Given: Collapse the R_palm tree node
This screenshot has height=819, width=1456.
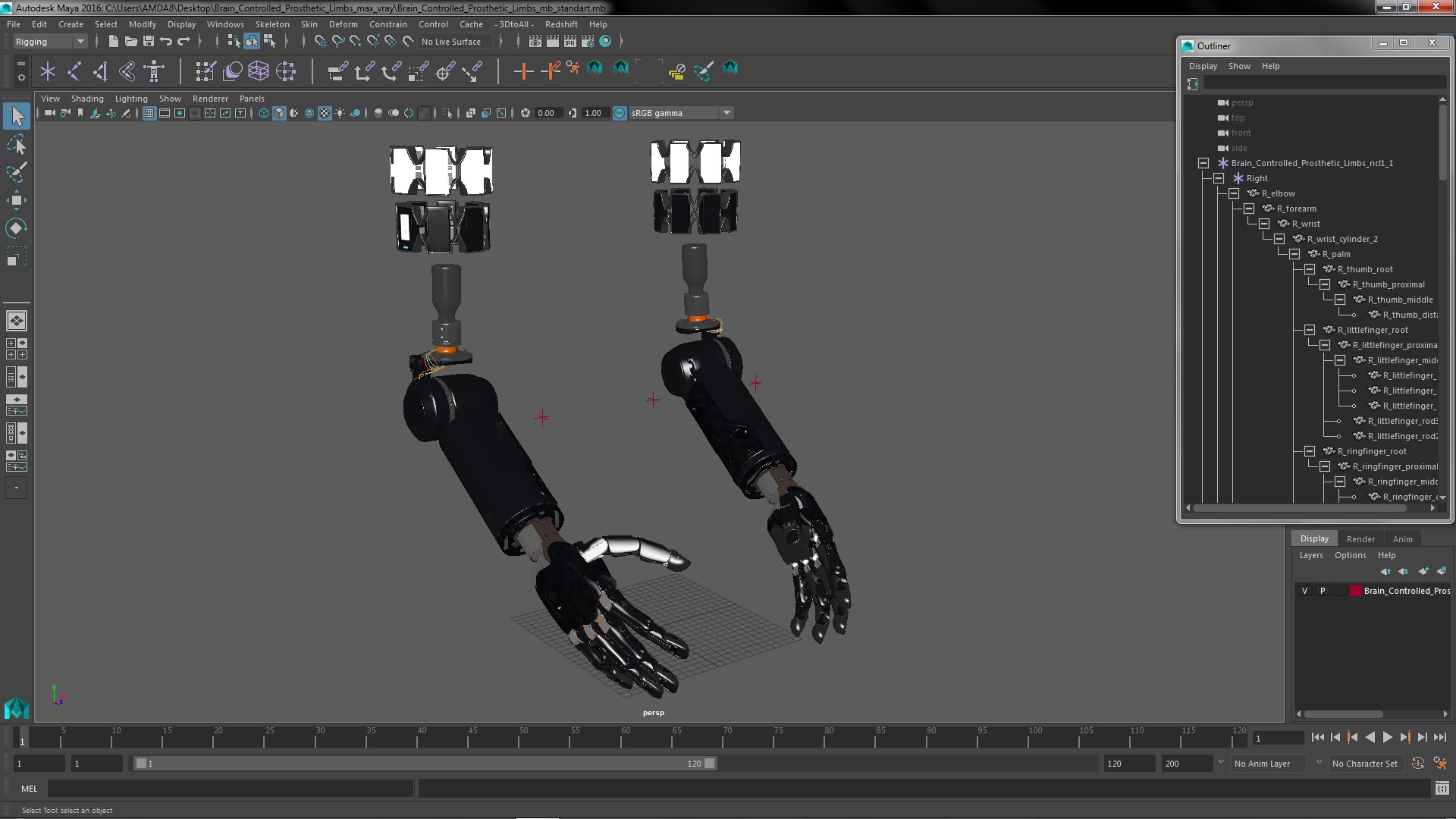Looking at the screenshot, I should (1294, 254).
